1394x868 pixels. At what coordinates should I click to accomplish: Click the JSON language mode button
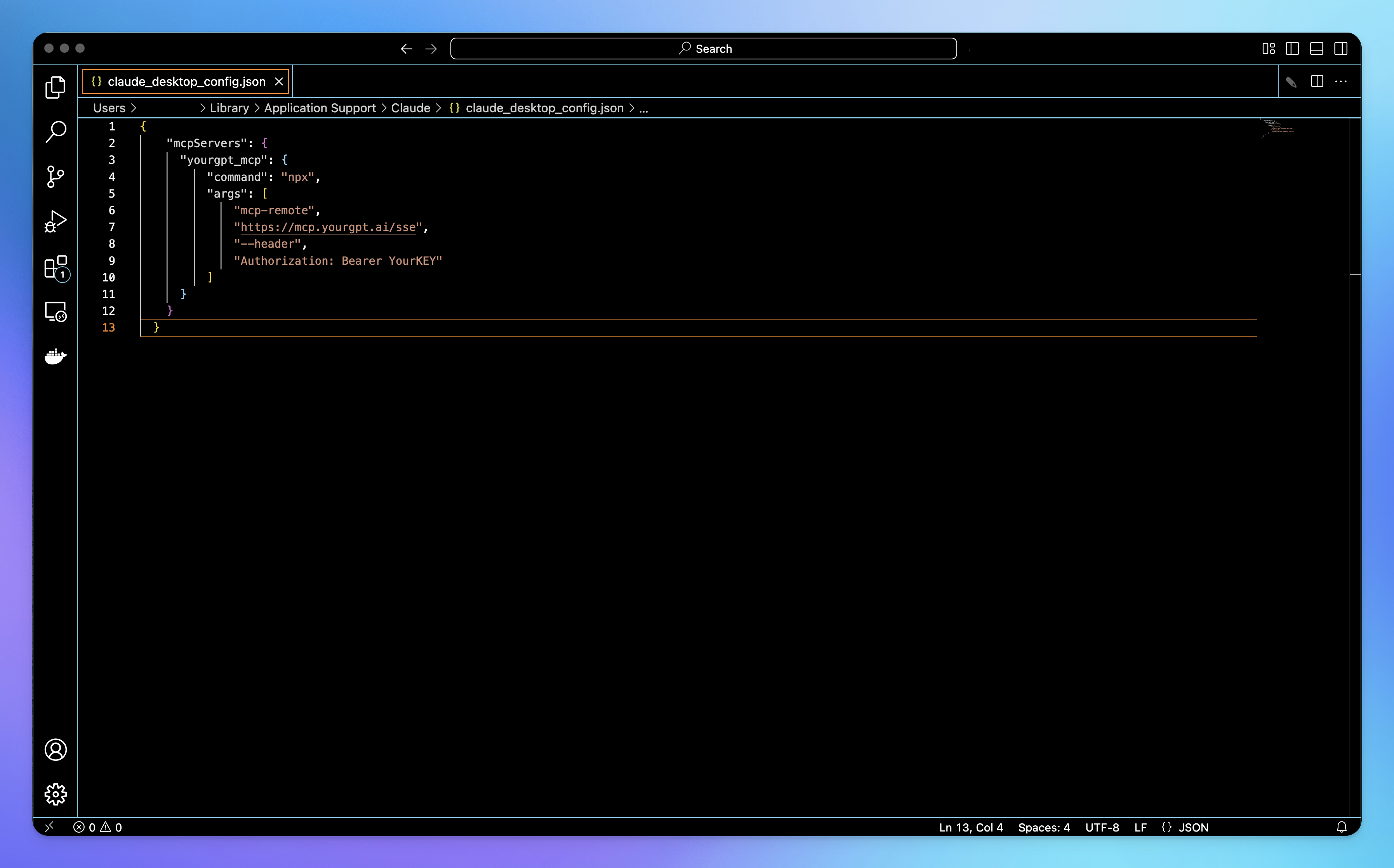coord(1193,827)
